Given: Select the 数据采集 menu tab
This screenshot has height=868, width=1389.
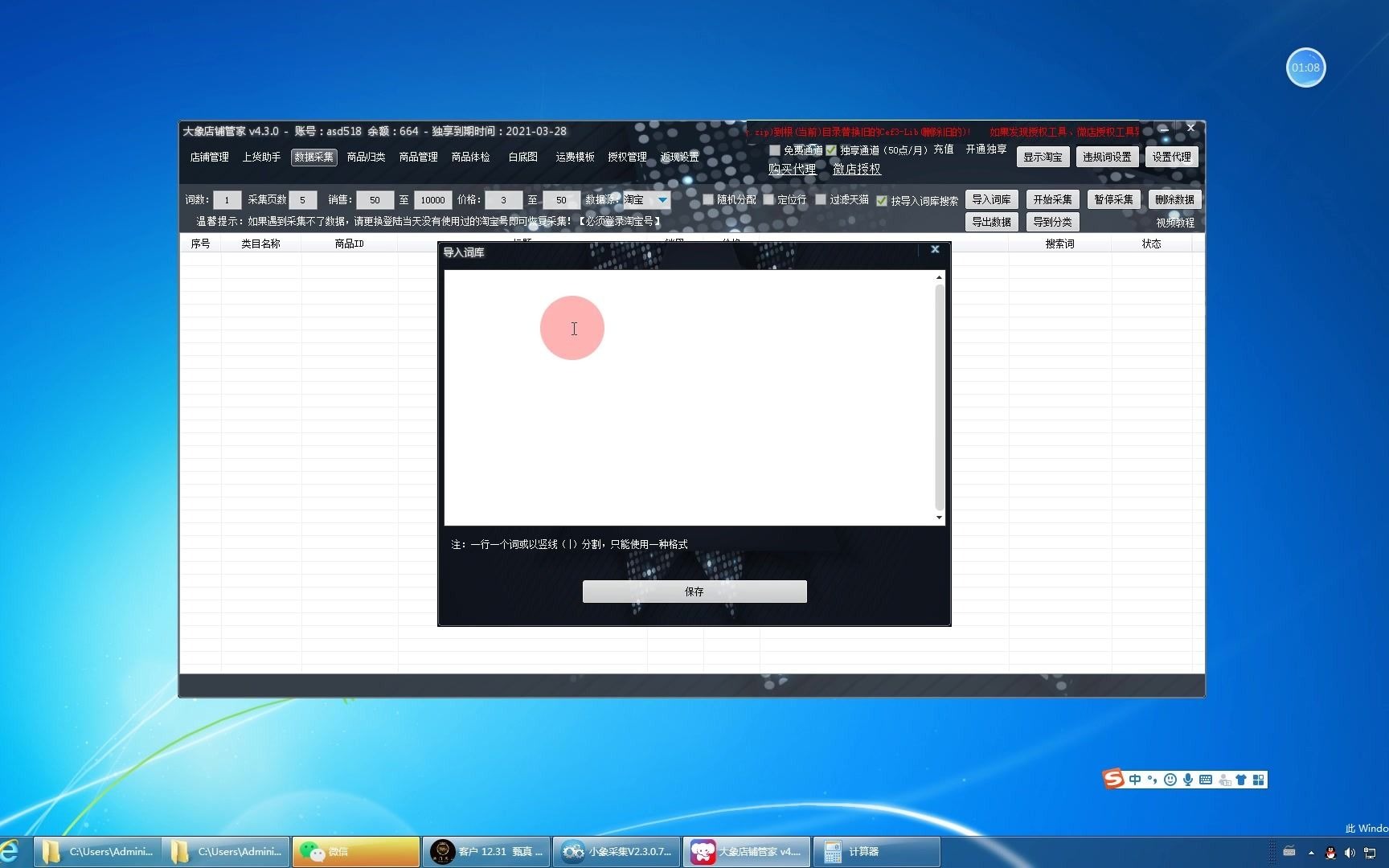Looking at the screenshot, I should pos(313,157).
